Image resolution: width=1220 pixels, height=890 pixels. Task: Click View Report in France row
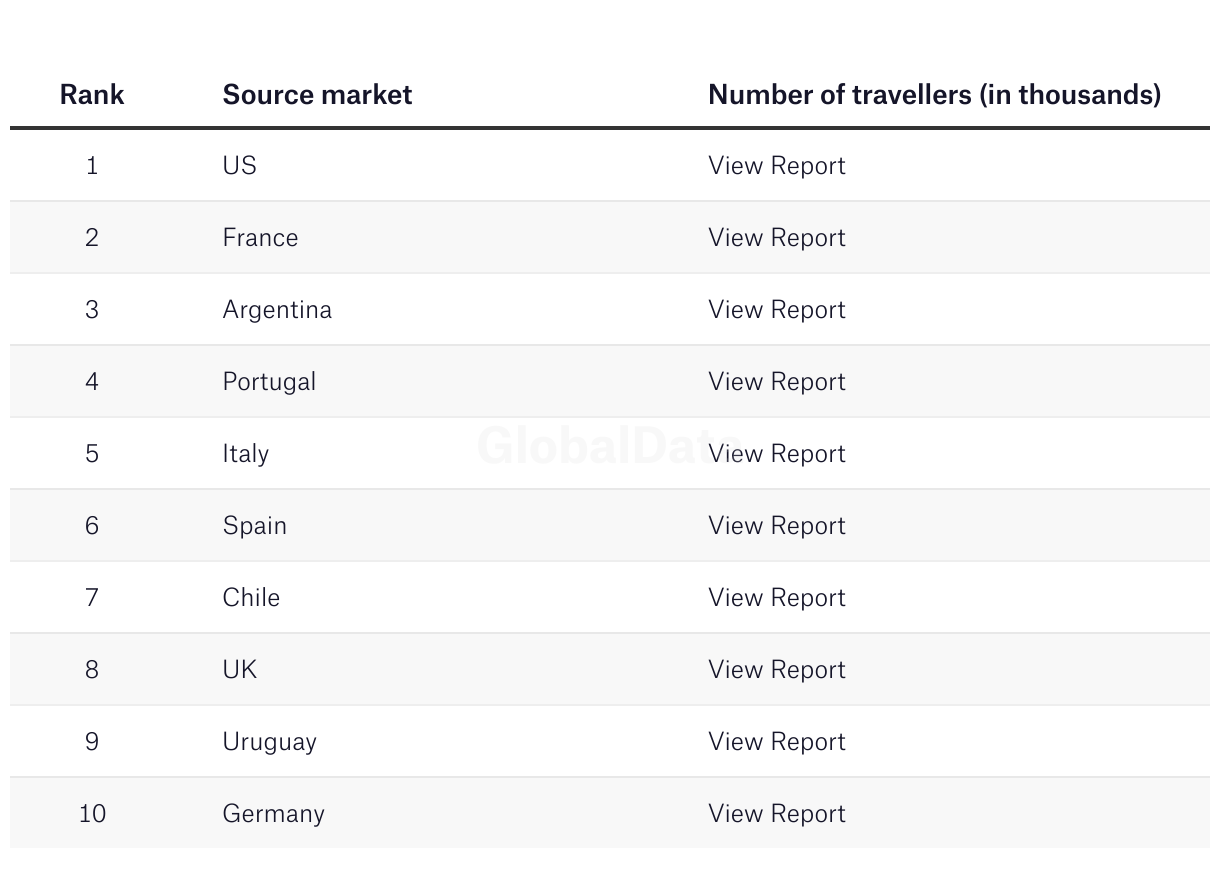776,237
